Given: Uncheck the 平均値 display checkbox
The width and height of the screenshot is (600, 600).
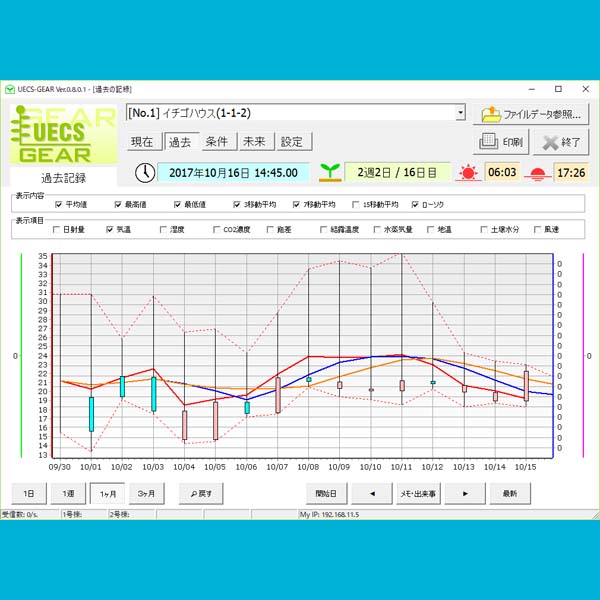Looking at the screenshot, I should [x=59, y=204].
